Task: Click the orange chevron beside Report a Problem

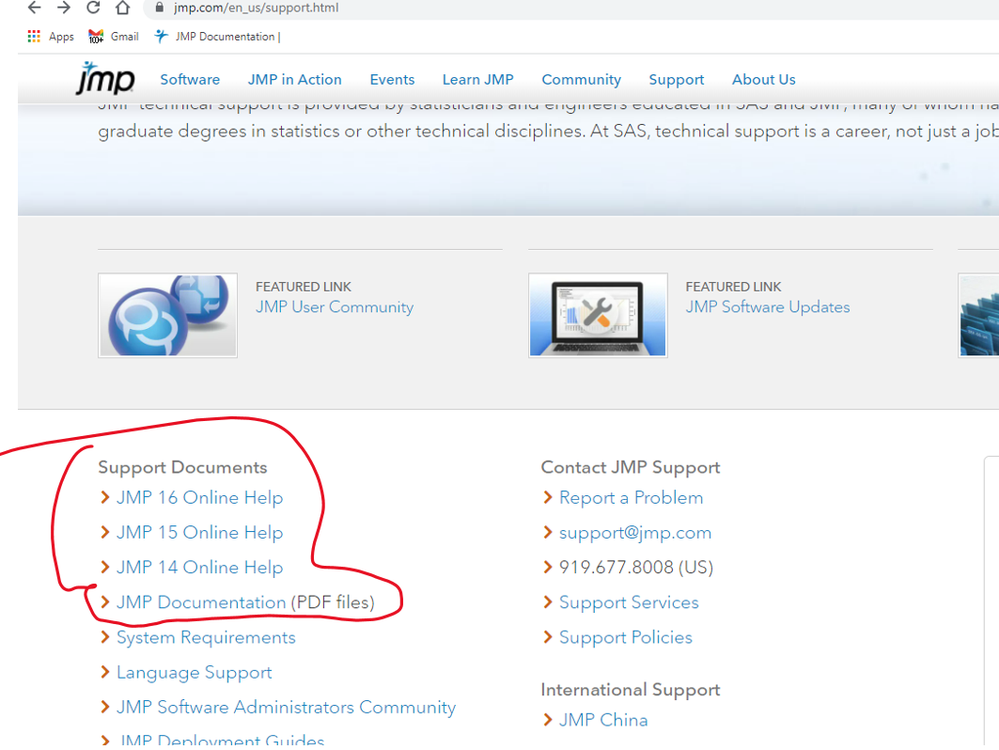Action: coord(547,497)
